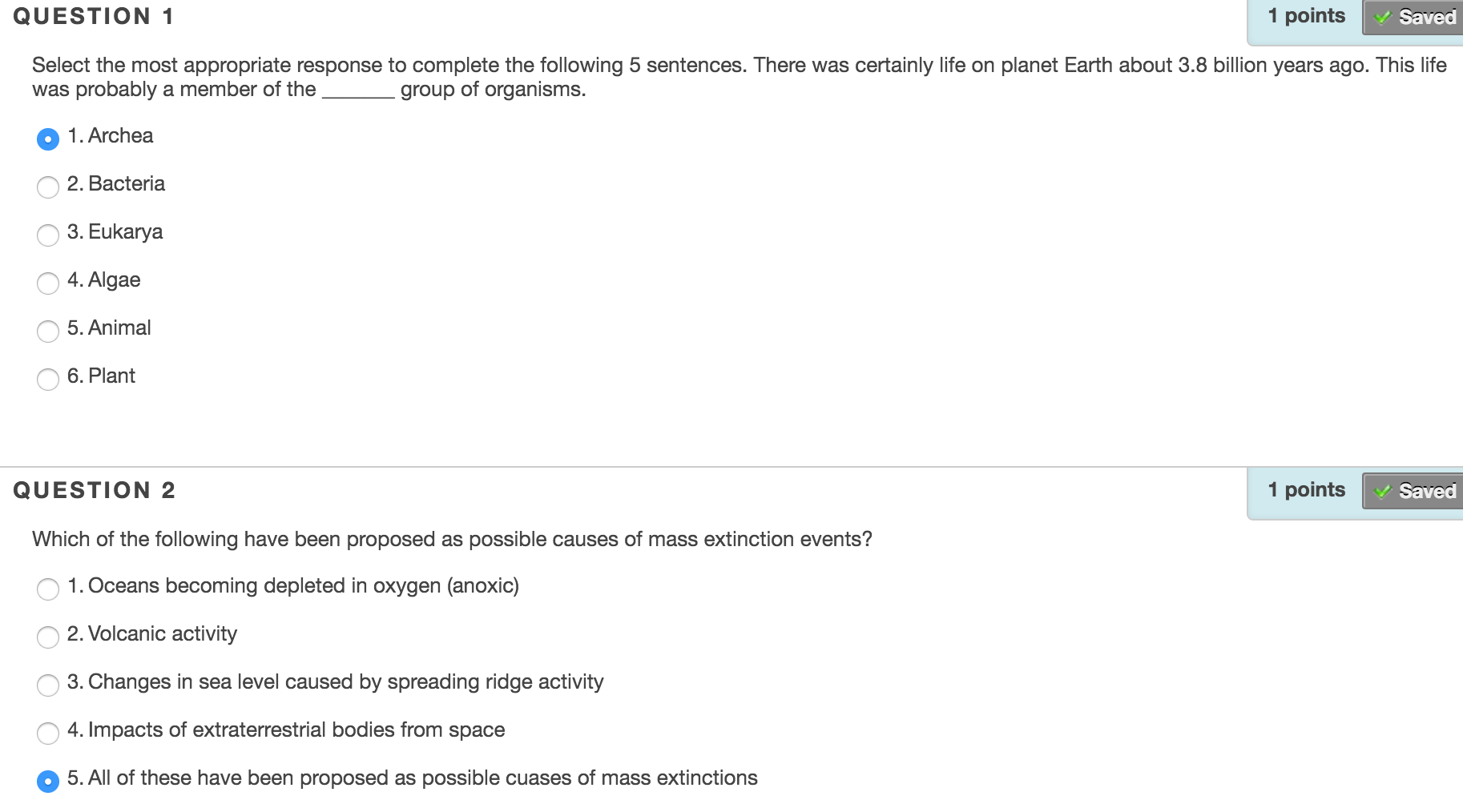Pick impacts of extraterrestrial bodies option
The image size is (1463, 812).
click(x=48, y=734)
